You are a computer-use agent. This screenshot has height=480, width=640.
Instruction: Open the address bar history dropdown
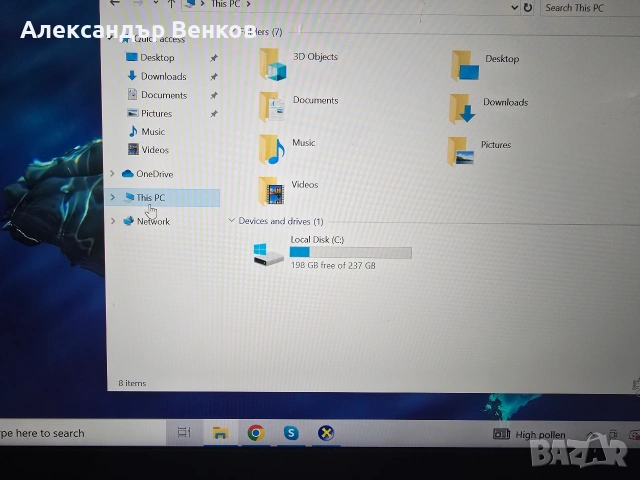click(515, 7)
